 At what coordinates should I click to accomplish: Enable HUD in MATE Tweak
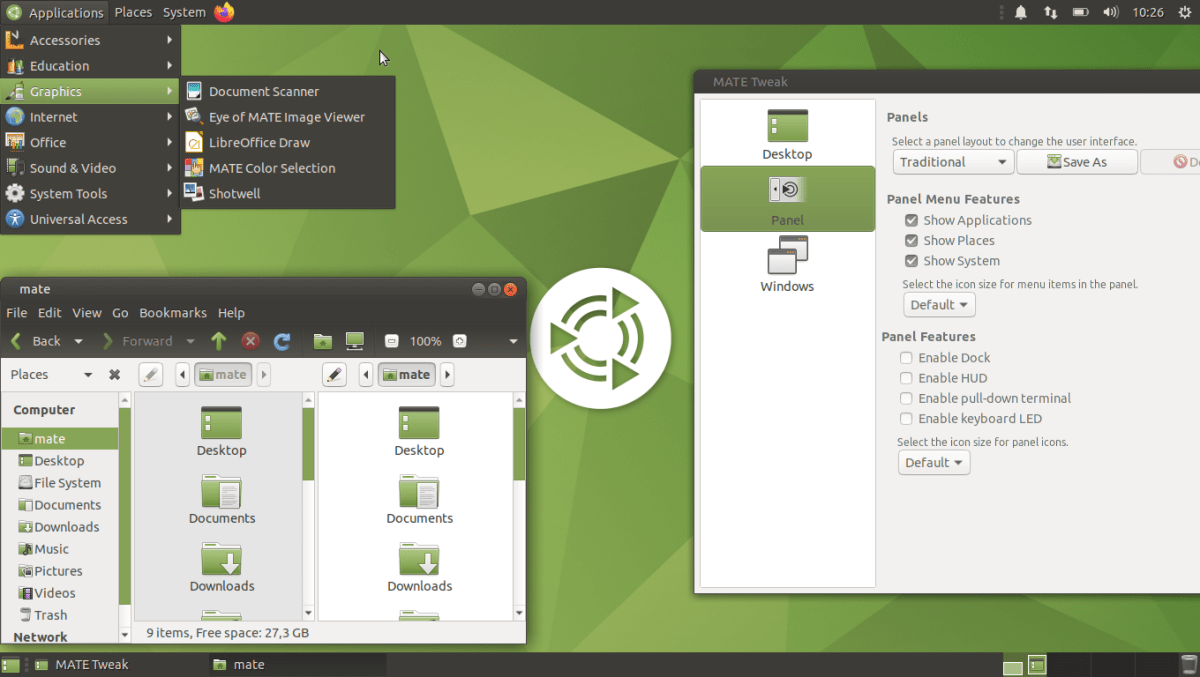pyautogui.click(x=905, y=378)
